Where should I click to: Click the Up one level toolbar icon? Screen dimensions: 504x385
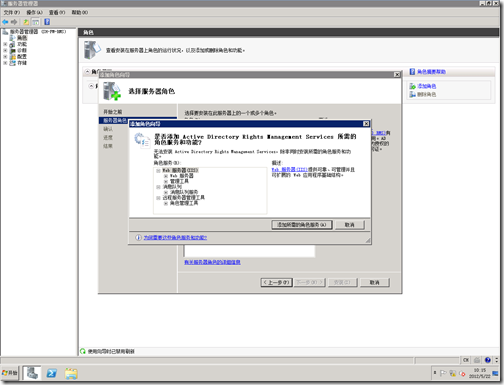(x=26, y=22)
